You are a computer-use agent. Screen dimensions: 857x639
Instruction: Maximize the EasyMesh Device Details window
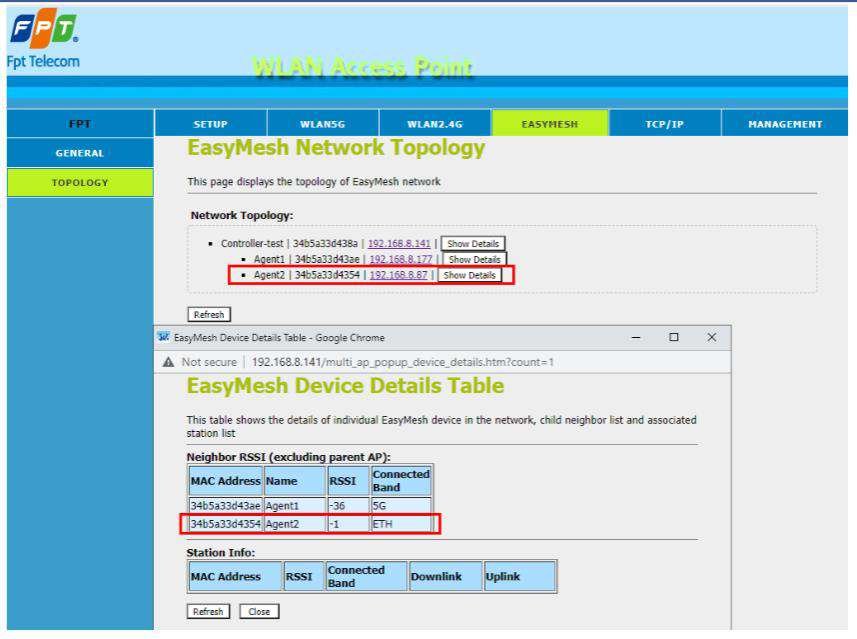tap(673, 337)
